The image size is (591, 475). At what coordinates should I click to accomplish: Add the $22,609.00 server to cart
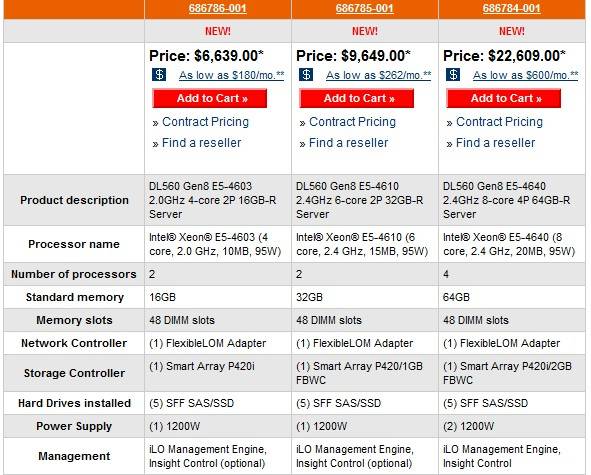[x=504, y=98]
